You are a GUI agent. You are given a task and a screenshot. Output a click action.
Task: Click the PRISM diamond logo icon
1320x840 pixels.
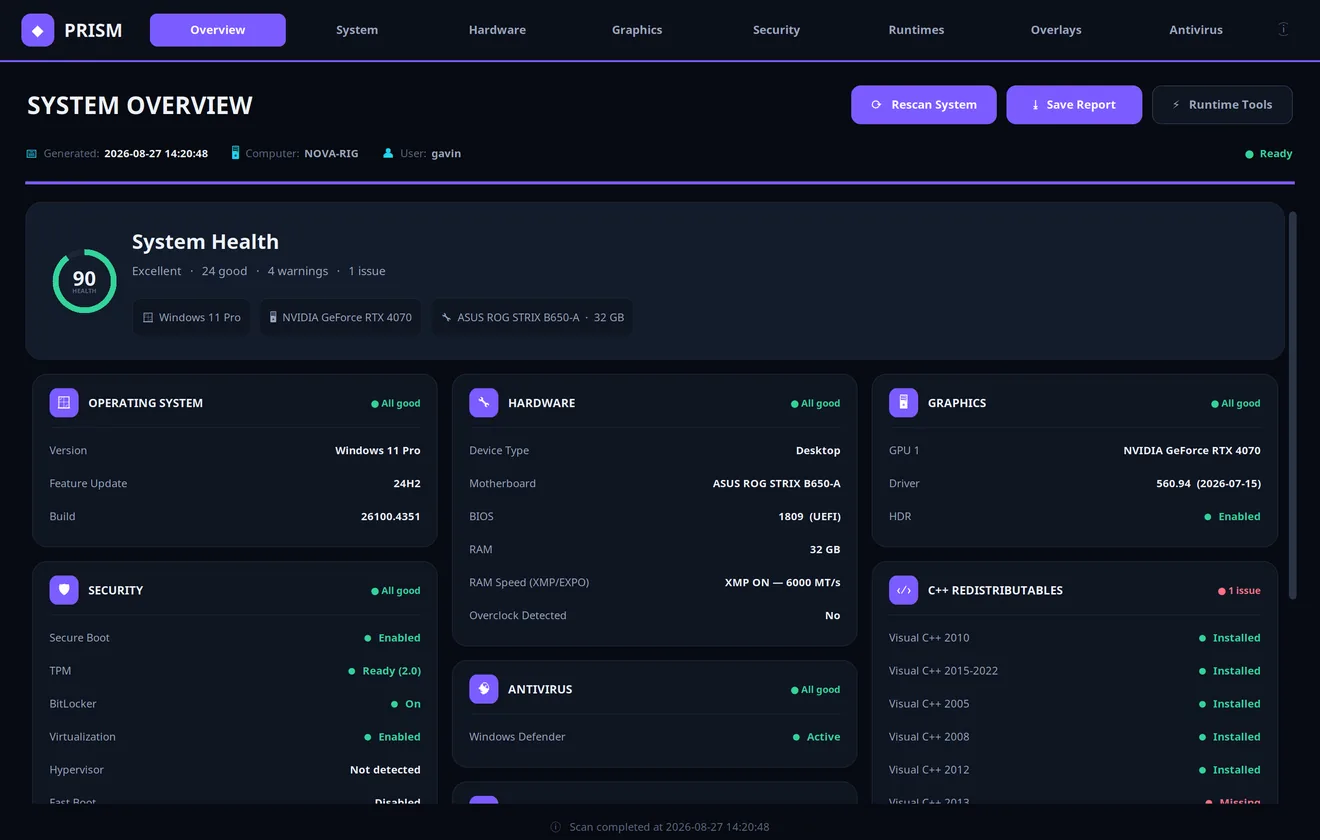[38, 30]
